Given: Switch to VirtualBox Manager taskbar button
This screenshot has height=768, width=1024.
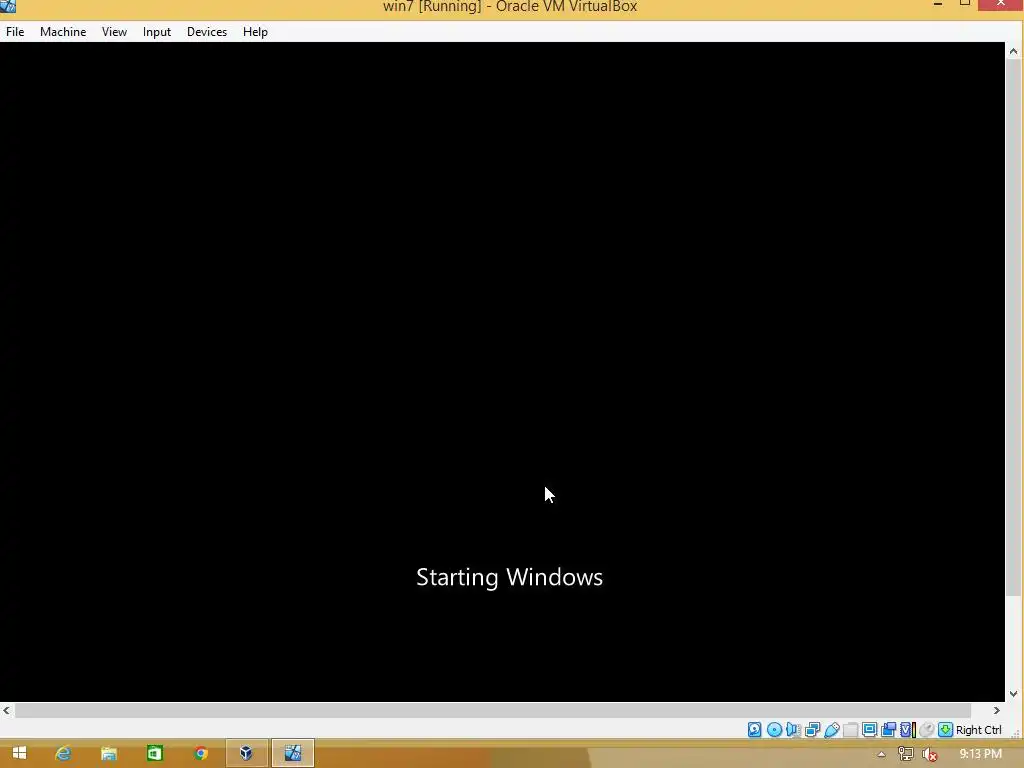Looking at the screenshot, I should pos(246,753).
